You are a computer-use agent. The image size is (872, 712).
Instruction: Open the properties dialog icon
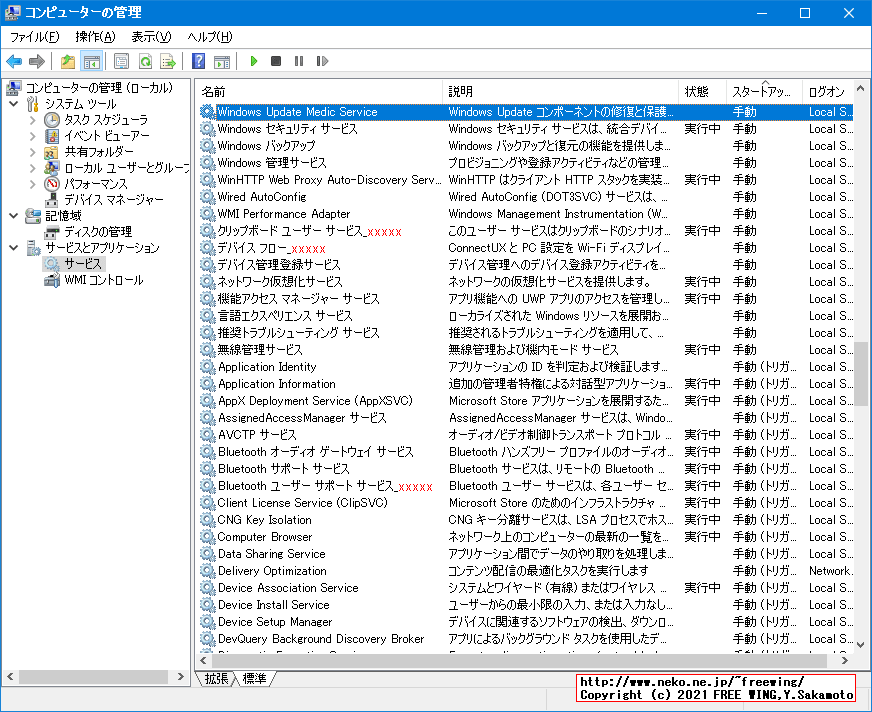point(120,61)
